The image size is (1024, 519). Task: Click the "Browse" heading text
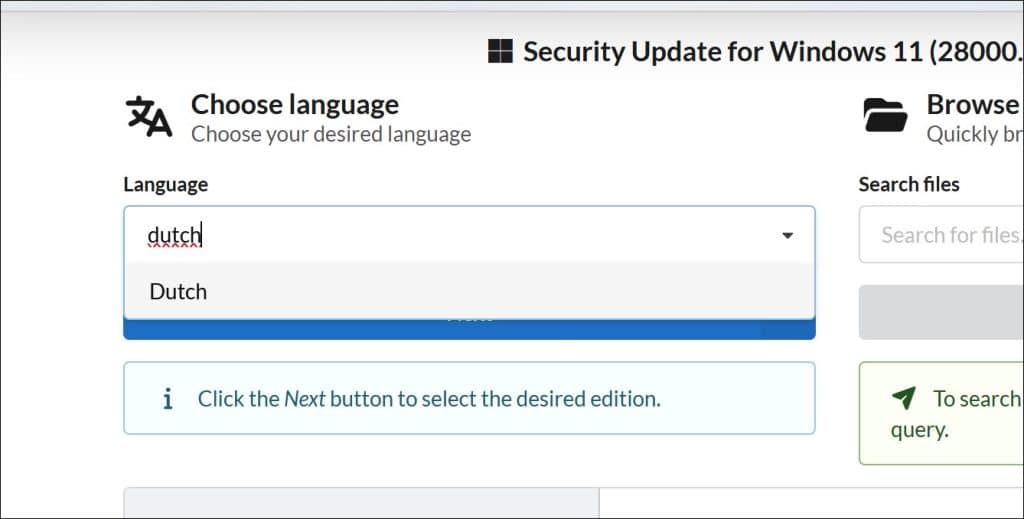(972, 104)
